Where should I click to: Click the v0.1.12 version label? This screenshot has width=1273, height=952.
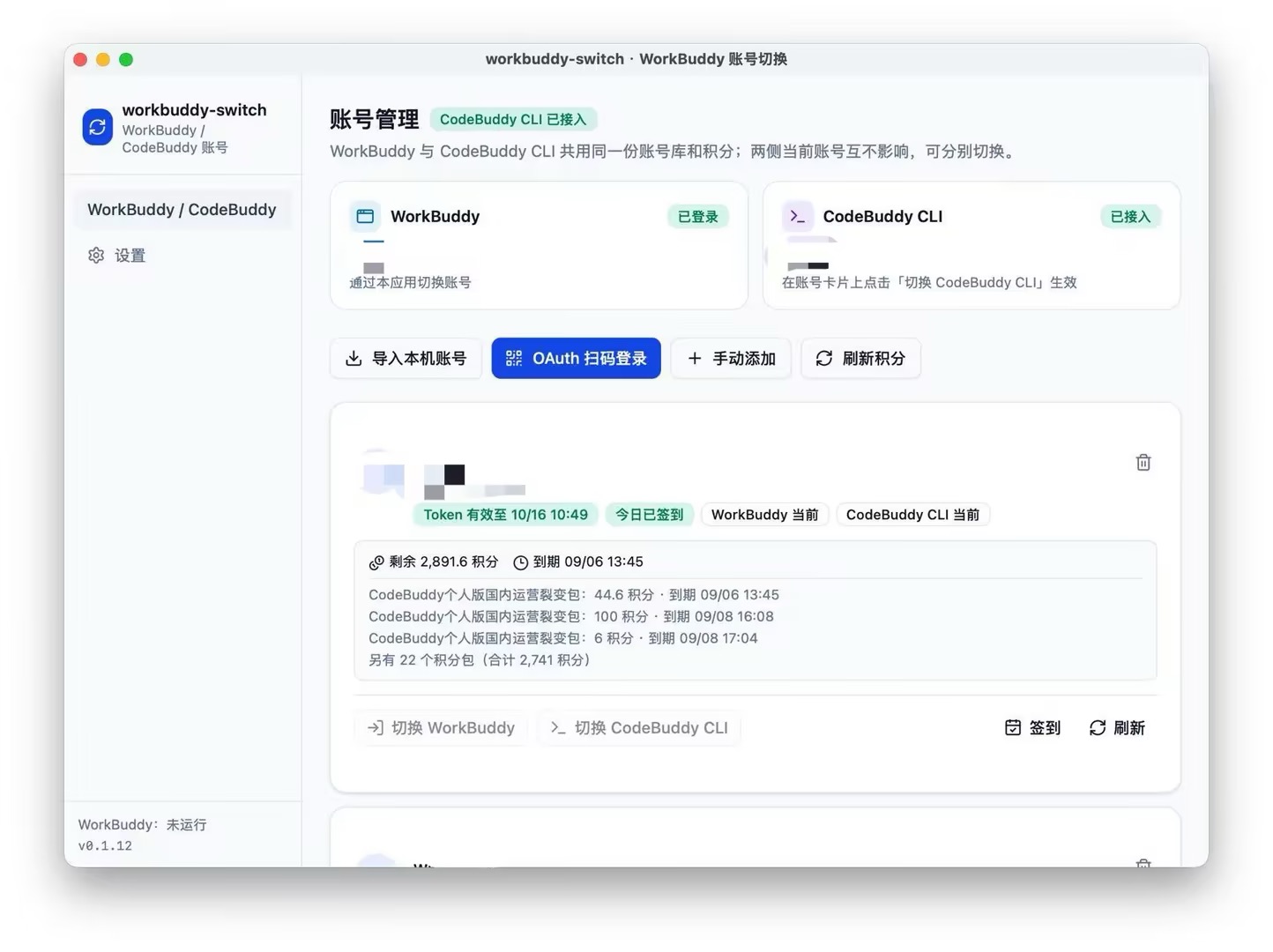click(x=105, y=846)
